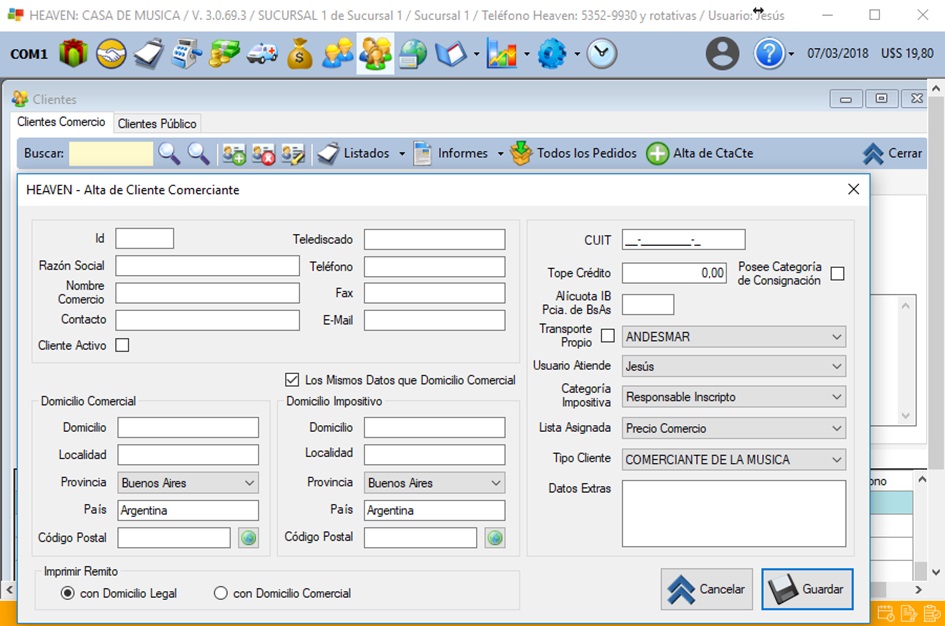
Task: Open the Listados menu
Action: (x=354, y=153)
